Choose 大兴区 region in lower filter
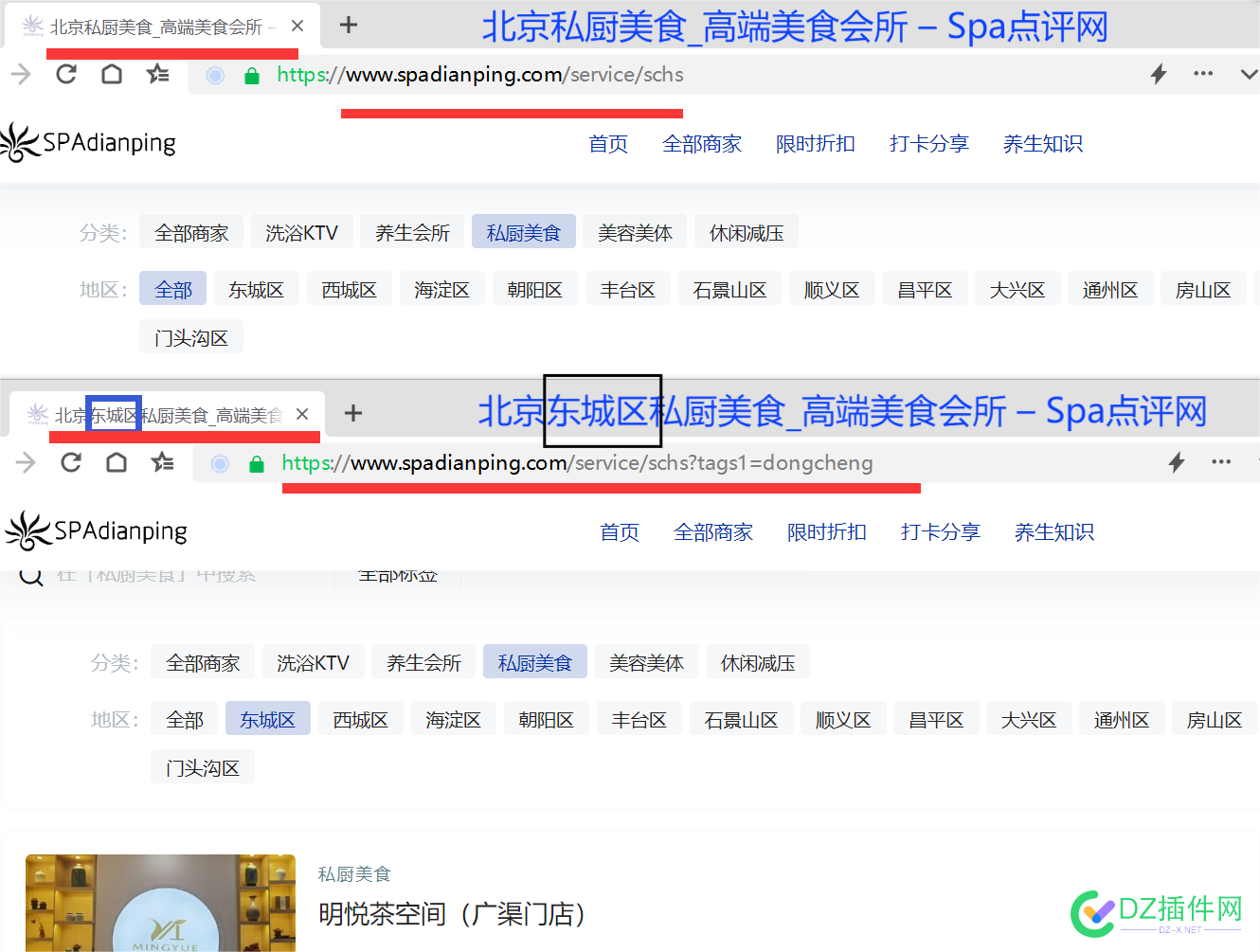The width and height of the screenshot is (1260, 952). click(x=1029, y=719)
